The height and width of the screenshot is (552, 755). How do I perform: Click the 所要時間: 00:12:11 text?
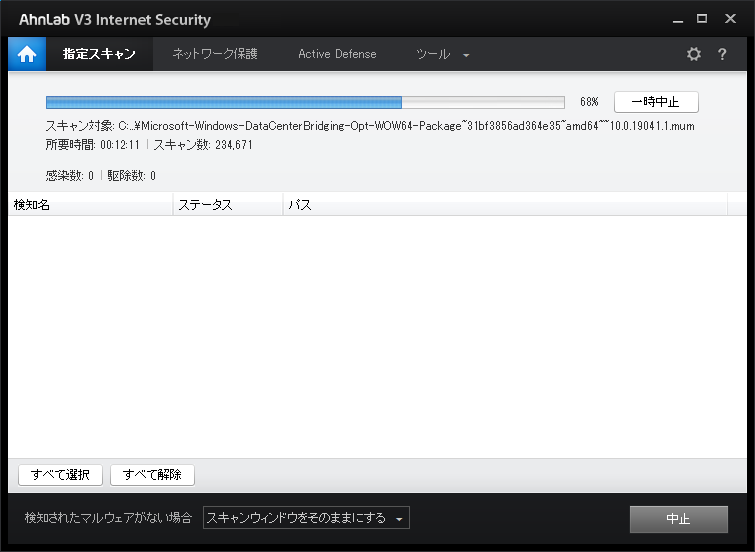click(x=92, y=145)
